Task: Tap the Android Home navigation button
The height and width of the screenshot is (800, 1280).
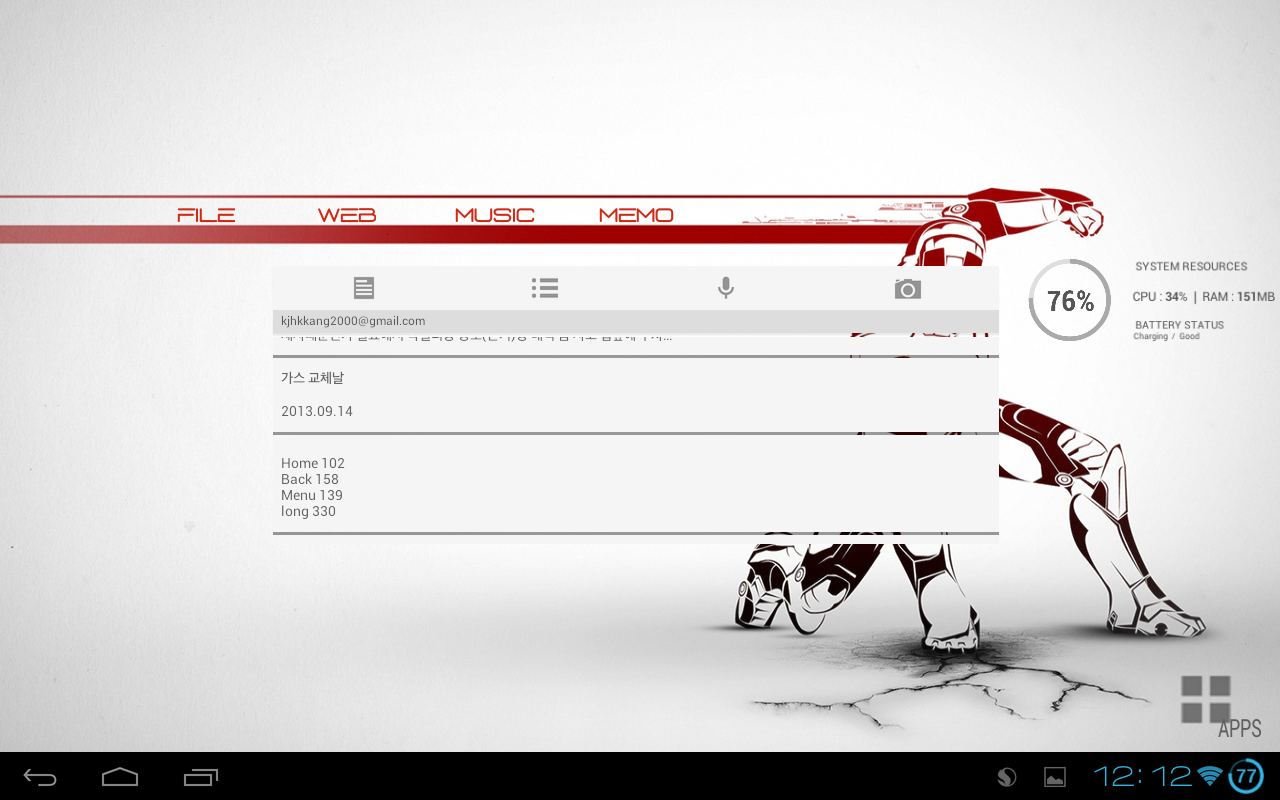Action: click(120, 776)
